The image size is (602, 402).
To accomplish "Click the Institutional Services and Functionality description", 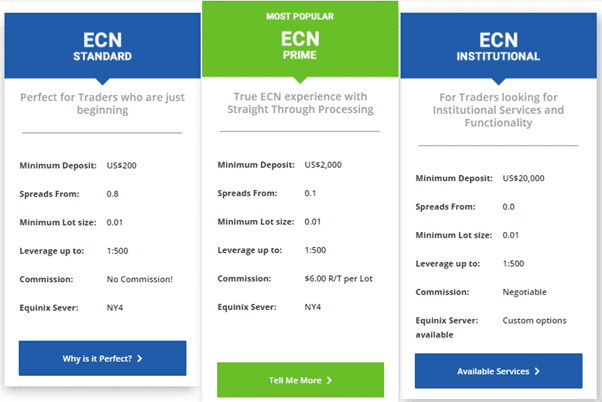I will click(x=498, y=110).
